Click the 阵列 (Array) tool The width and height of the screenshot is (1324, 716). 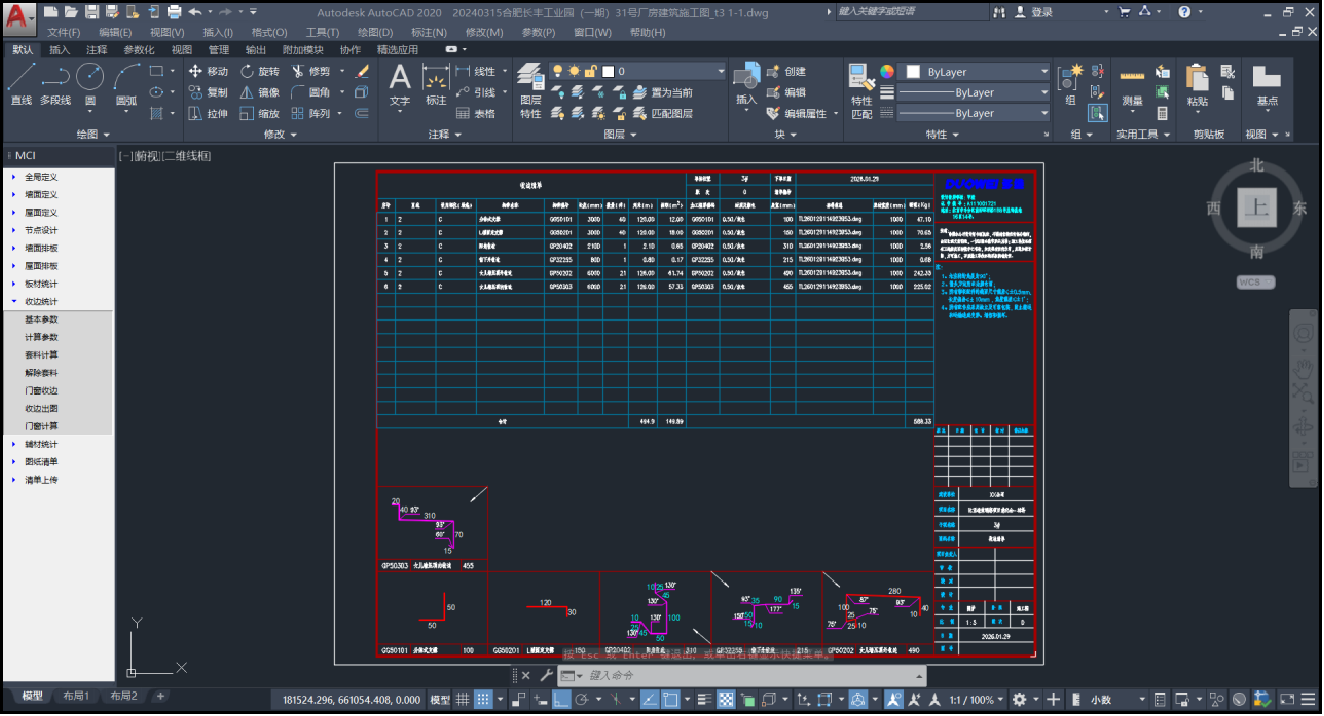click(311, 114)
